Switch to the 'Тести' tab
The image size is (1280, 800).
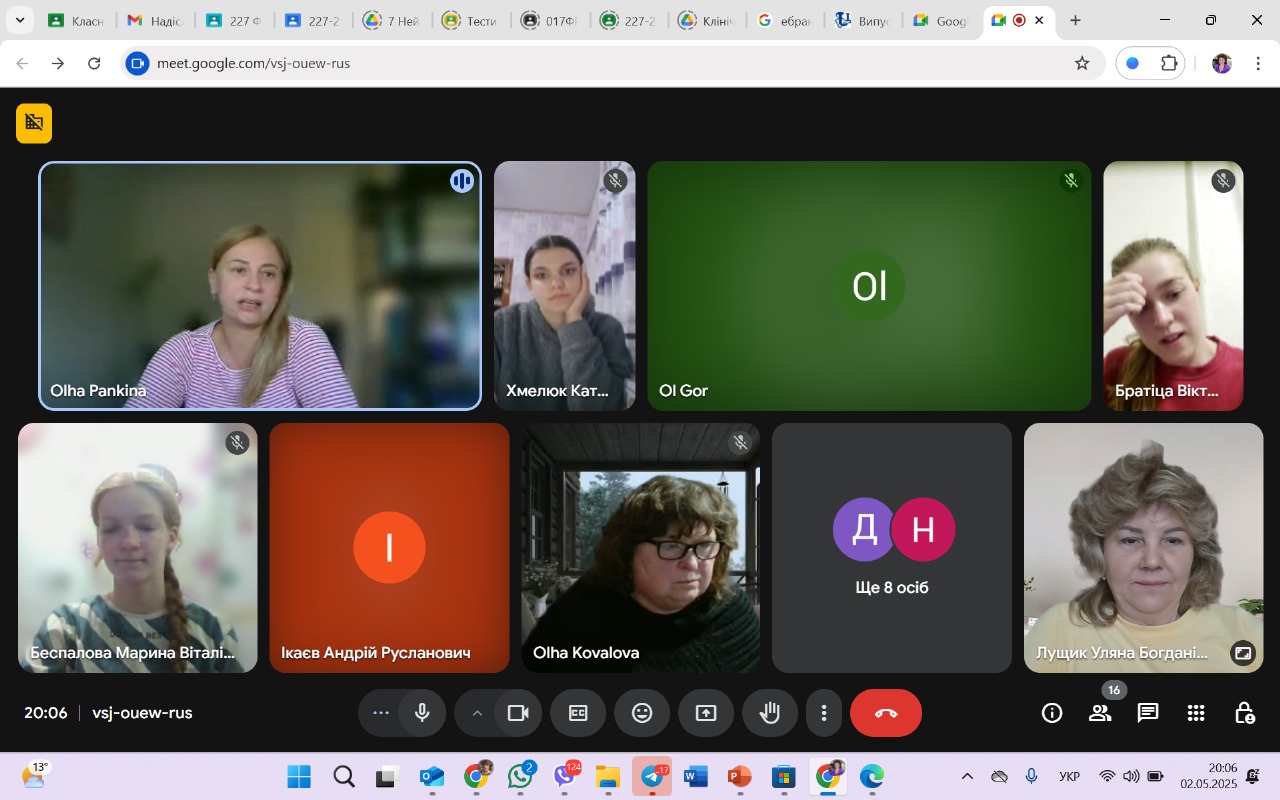pyautogui.click(x=470, y=20)
